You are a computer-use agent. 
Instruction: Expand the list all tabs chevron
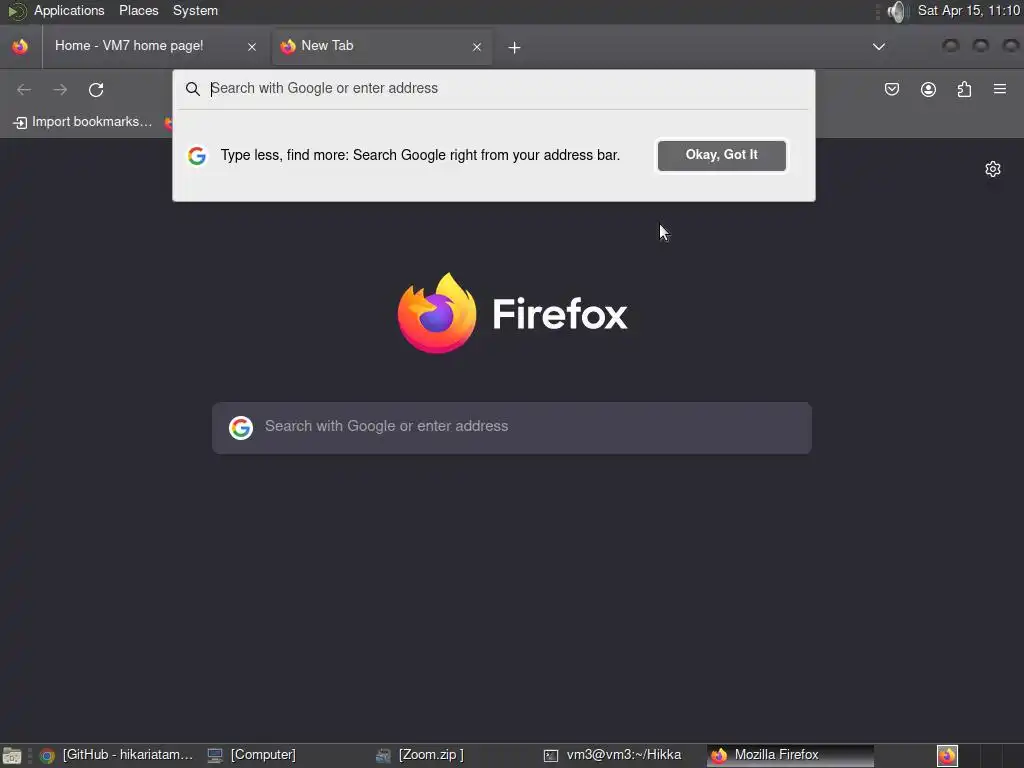coord(879,46)
